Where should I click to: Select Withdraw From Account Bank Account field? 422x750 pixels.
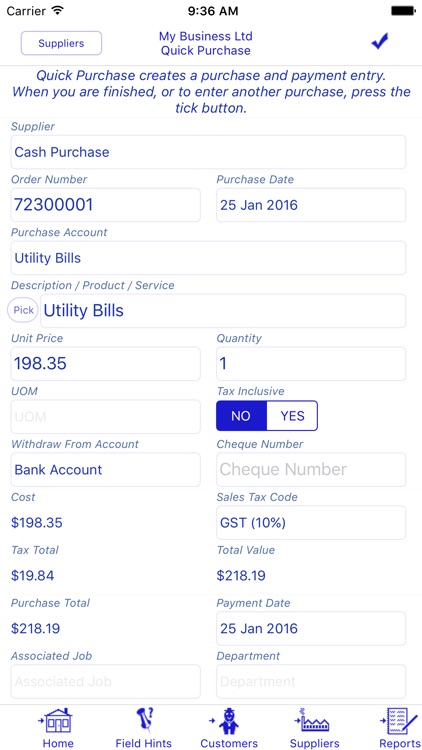106,470
